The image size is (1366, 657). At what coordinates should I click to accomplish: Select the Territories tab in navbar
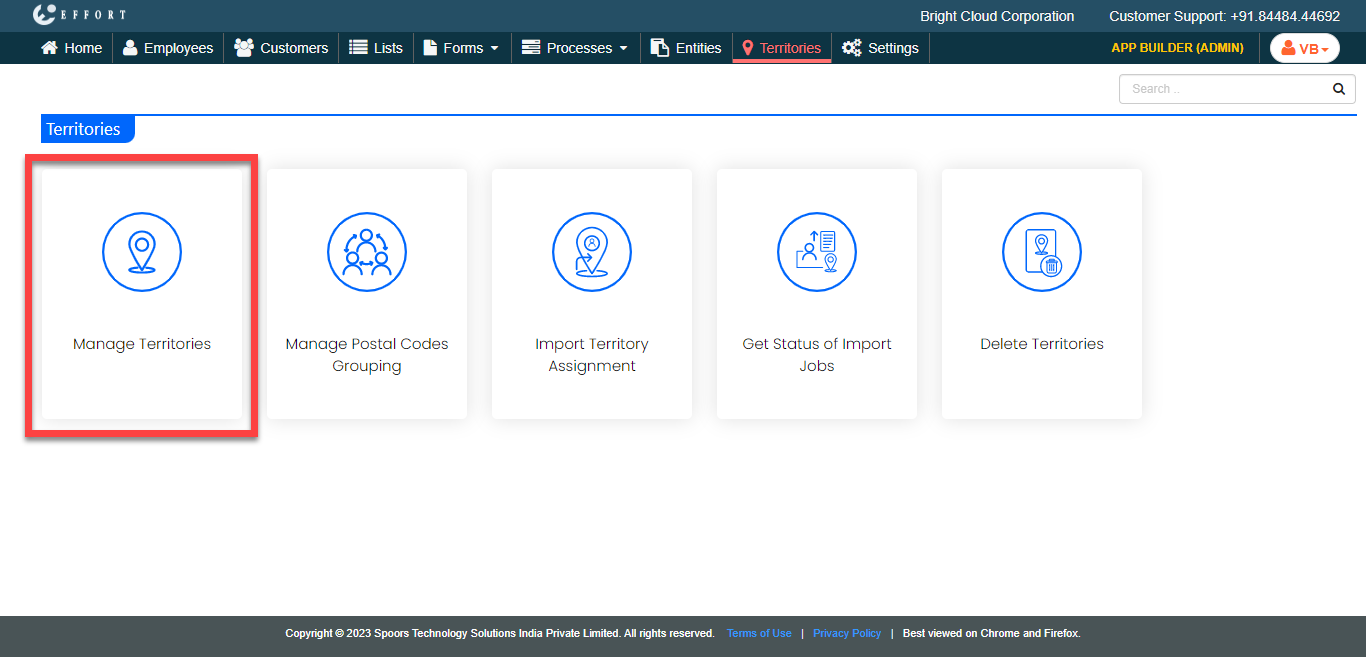(781, 48)
